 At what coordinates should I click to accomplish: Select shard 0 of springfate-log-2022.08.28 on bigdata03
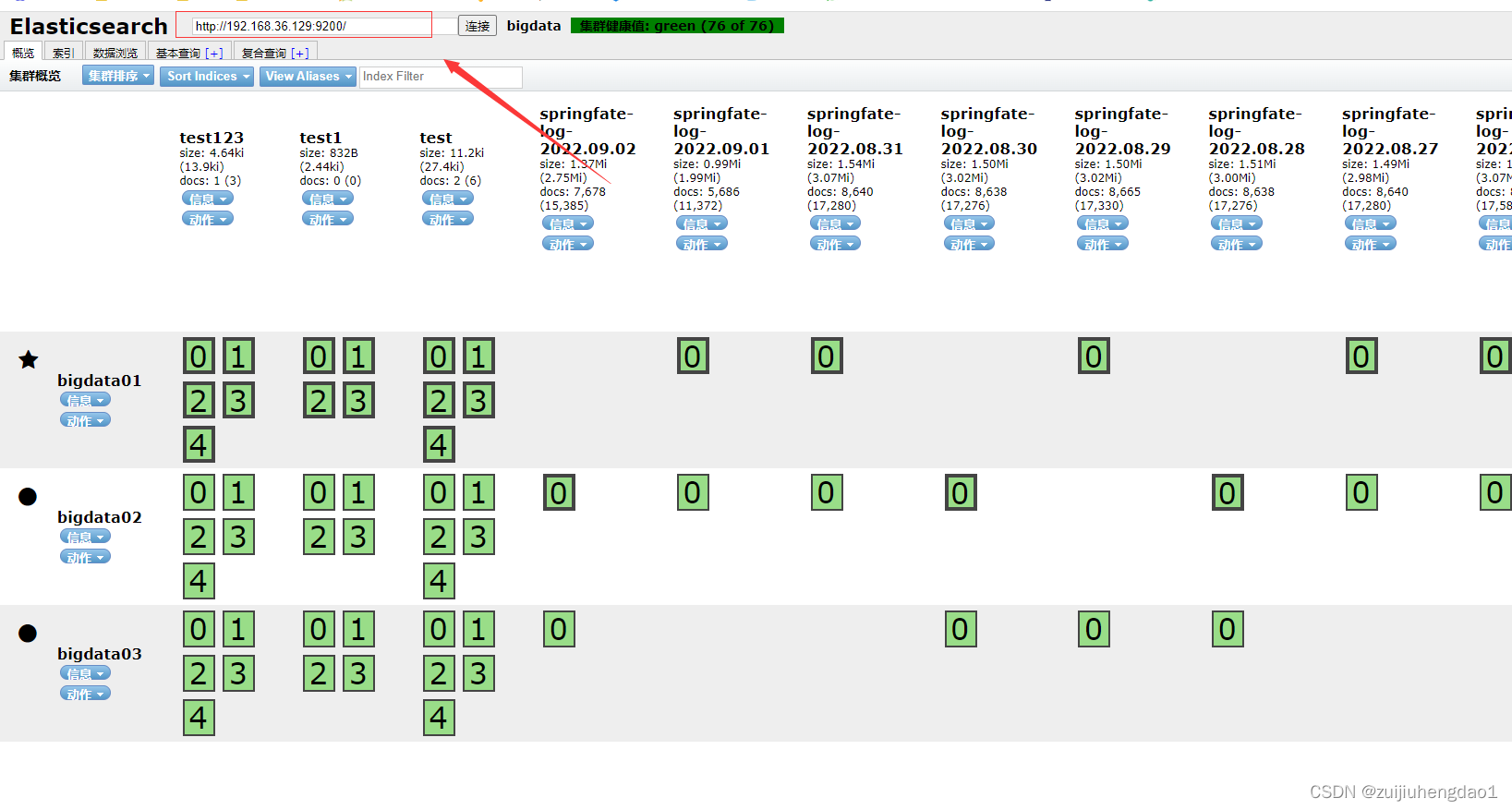(1228, 629)
